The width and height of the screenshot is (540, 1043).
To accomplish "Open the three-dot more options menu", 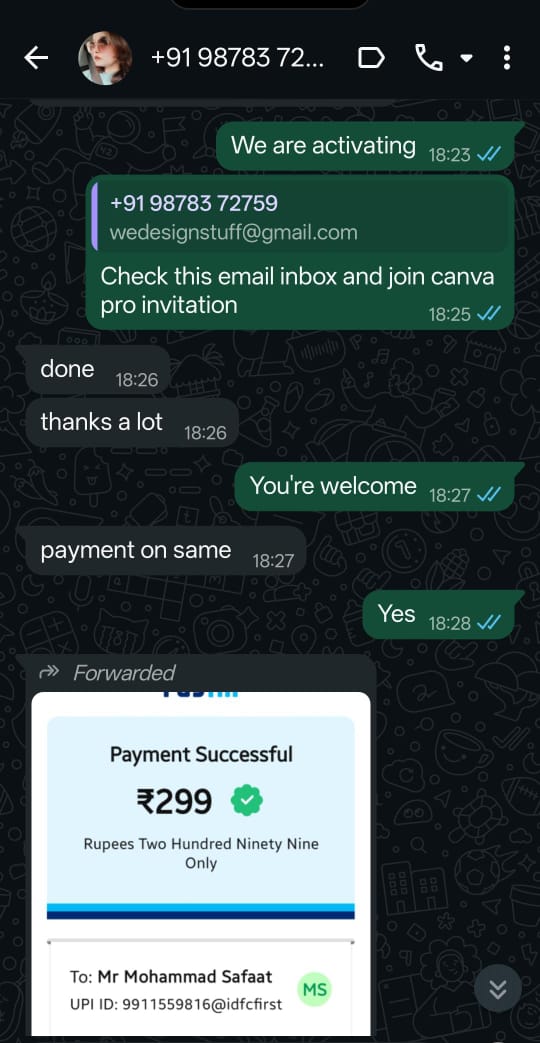I will pyautogui.click(x=507, y=58).
